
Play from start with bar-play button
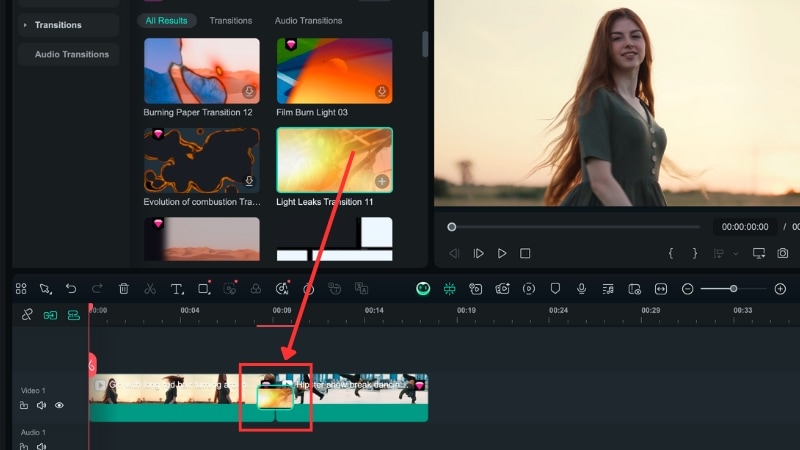tap(478, 254)
